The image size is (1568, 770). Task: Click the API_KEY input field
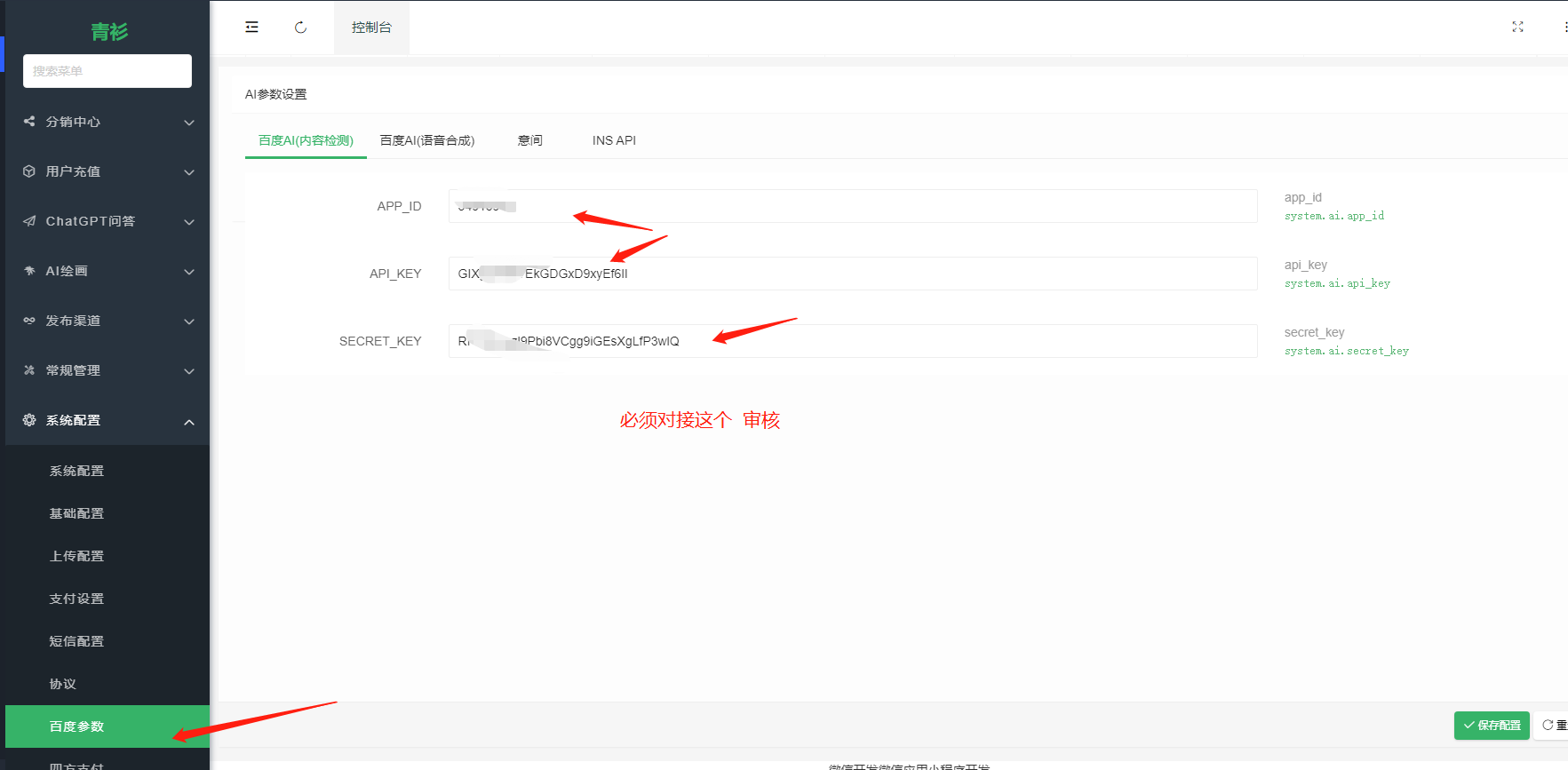[853, 274]
